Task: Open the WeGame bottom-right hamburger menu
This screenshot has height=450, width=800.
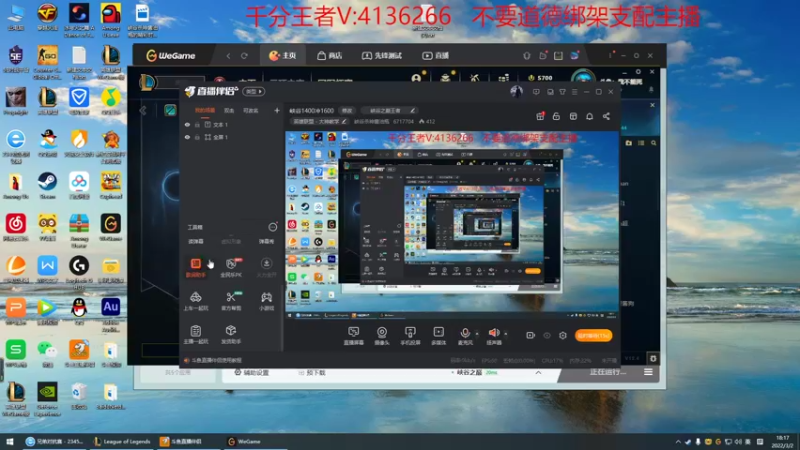Action: [648, 372]
